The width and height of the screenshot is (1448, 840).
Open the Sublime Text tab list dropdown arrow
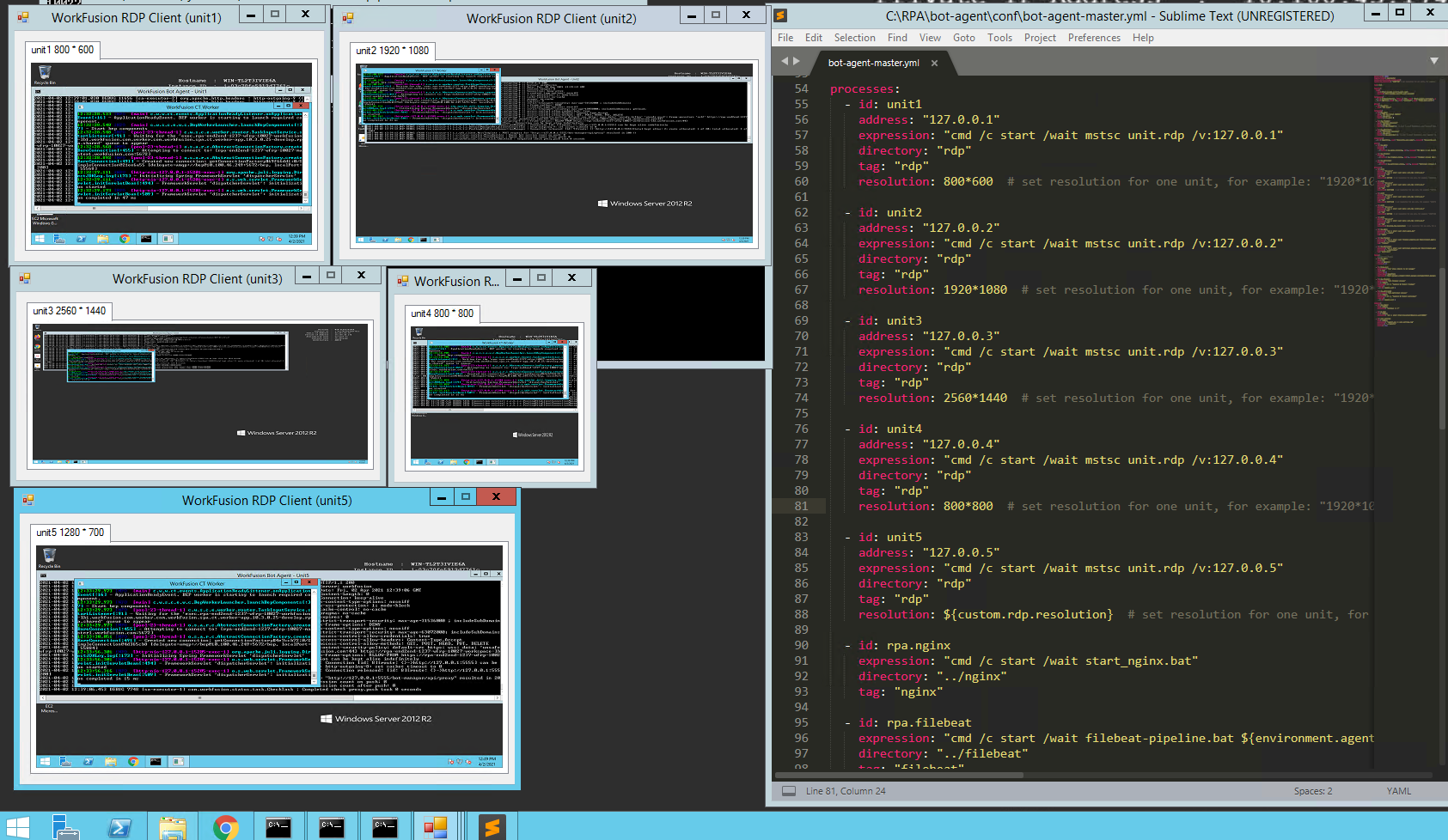1433,61
